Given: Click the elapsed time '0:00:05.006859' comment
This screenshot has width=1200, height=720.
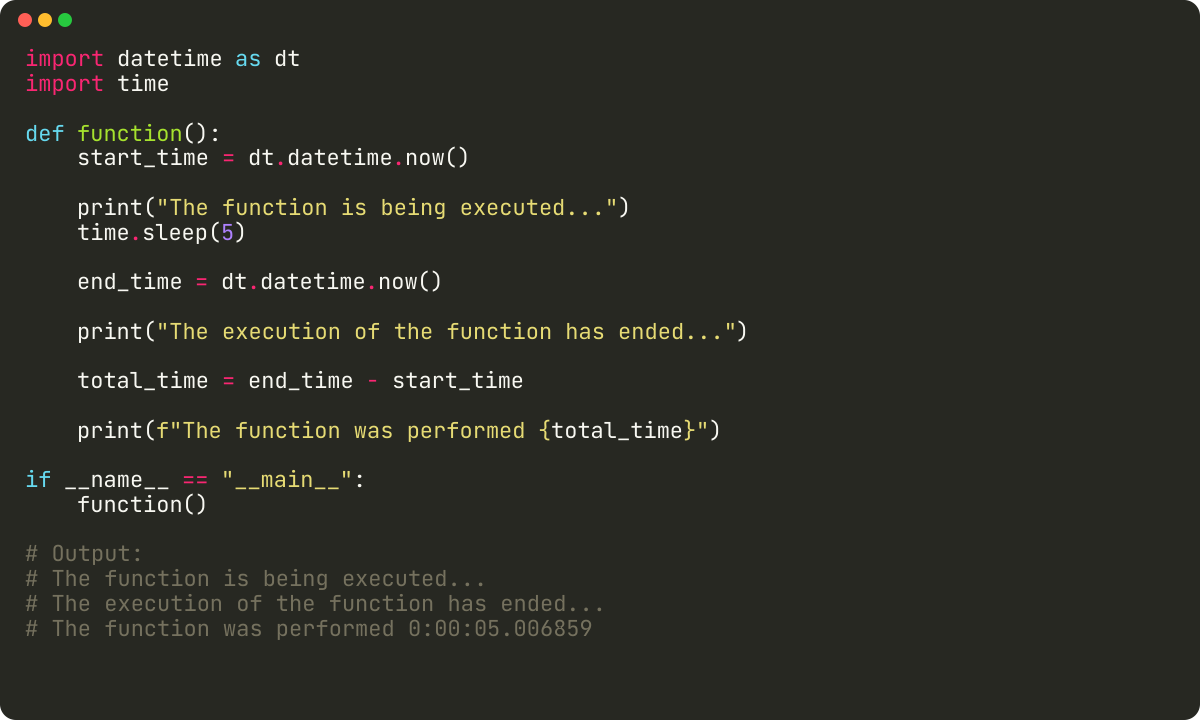Looking at the screenshot, I should (500, 629).
